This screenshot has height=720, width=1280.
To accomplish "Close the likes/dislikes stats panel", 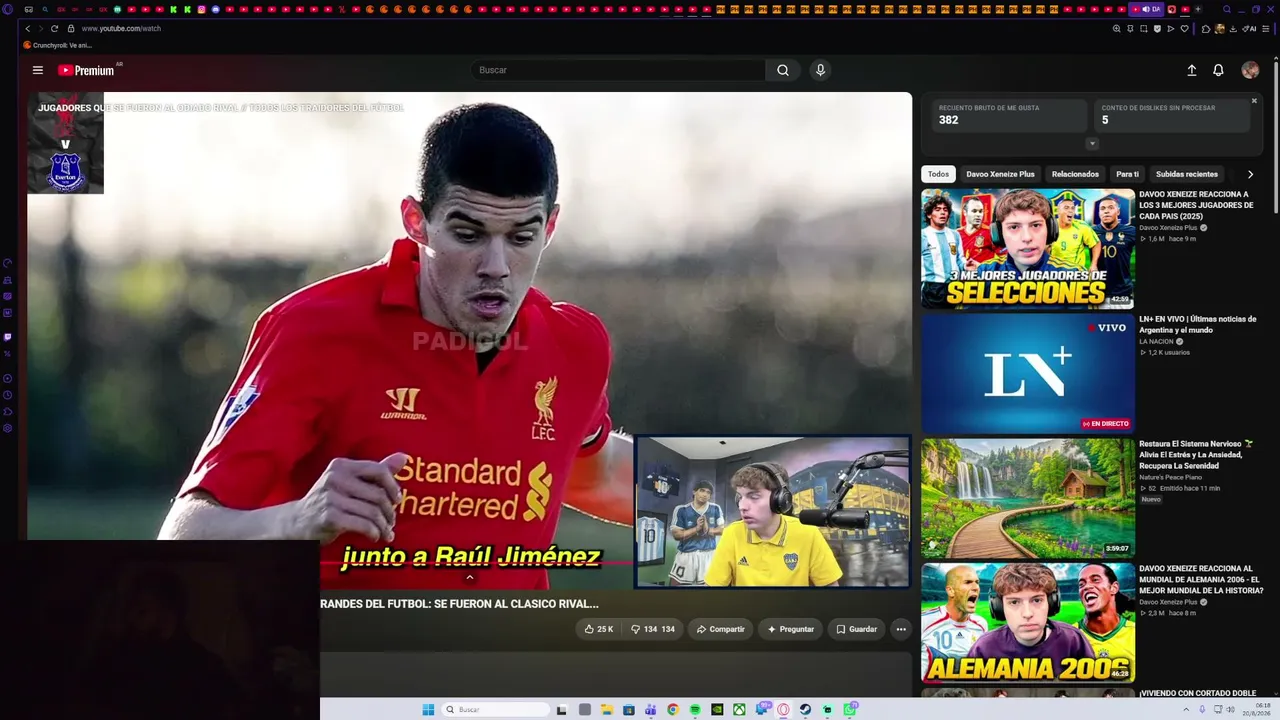I will [1254, 101].
